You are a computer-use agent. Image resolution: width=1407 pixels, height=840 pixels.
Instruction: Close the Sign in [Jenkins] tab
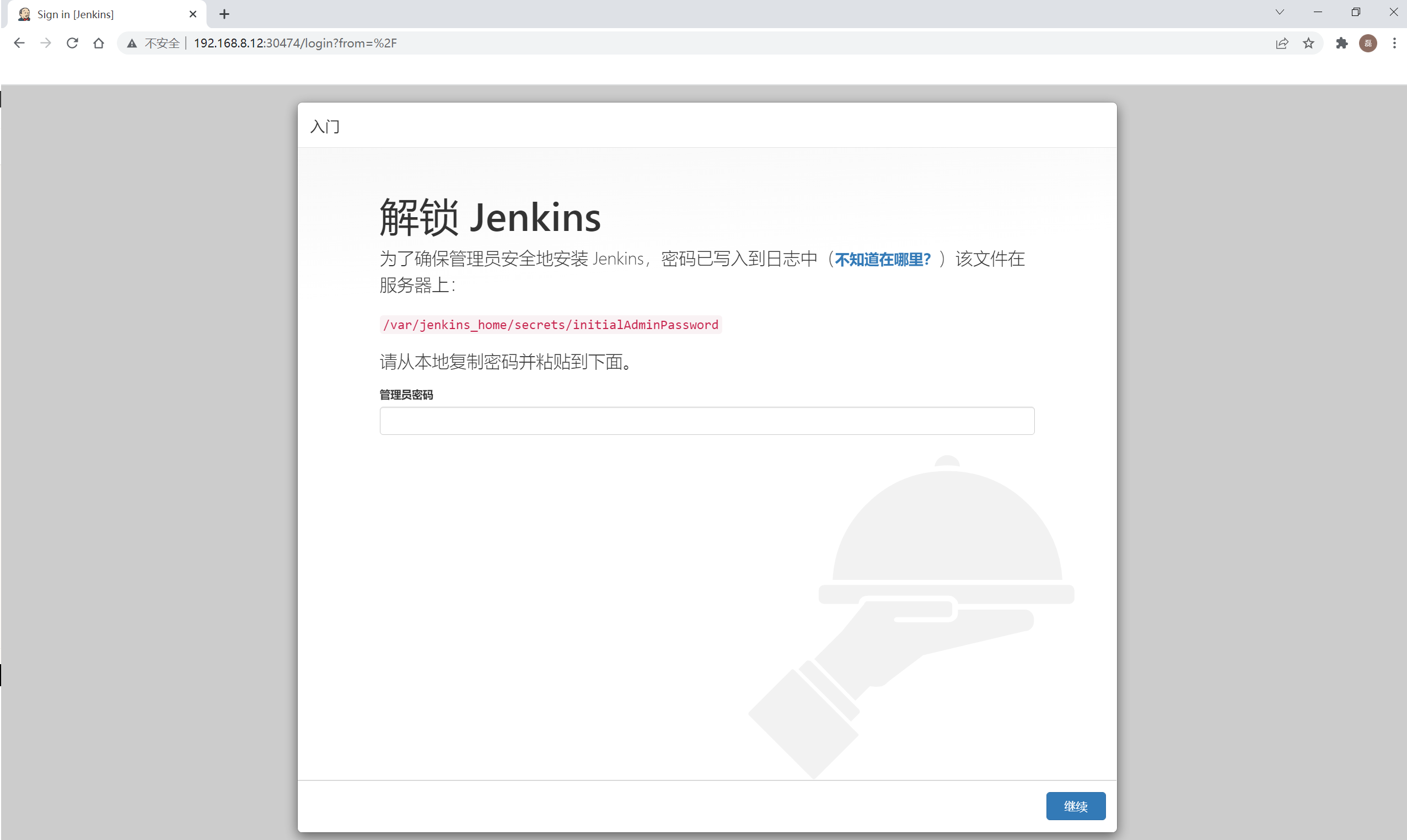192,14
